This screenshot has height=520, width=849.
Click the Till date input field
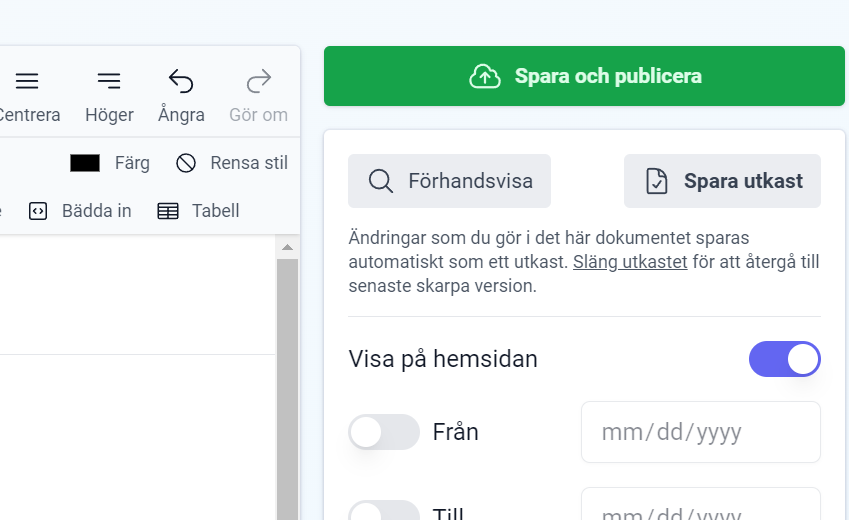click(700, 508)
